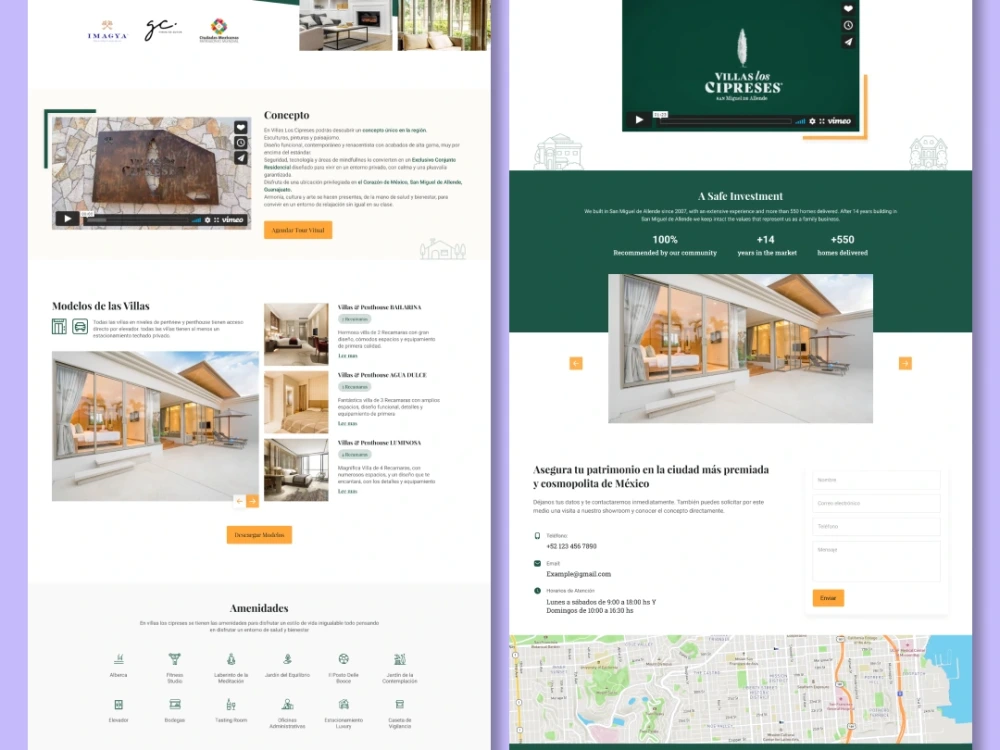Viewport: 1000px width, 750px height.
Task: Click the Estacionamiento Luxury icon
Action: [344, 705]
